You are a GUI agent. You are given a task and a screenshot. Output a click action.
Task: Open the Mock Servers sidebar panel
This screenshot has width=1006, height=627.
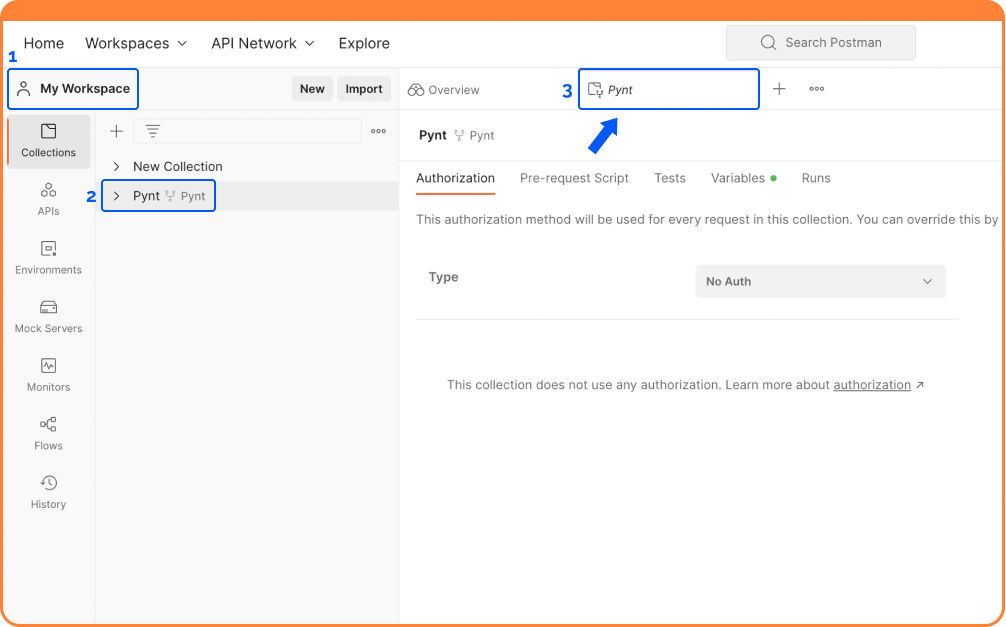(48, 316)
